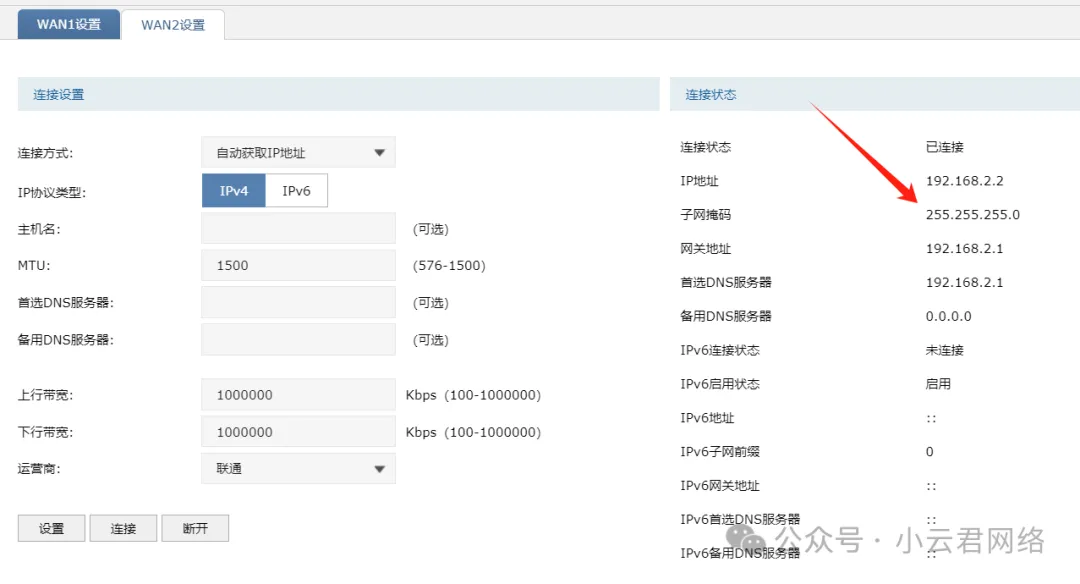Select the WAN2设置 tab
The height and width of the screenshot is (584, 1080).
pyautogui.click(x=173, y=25)
